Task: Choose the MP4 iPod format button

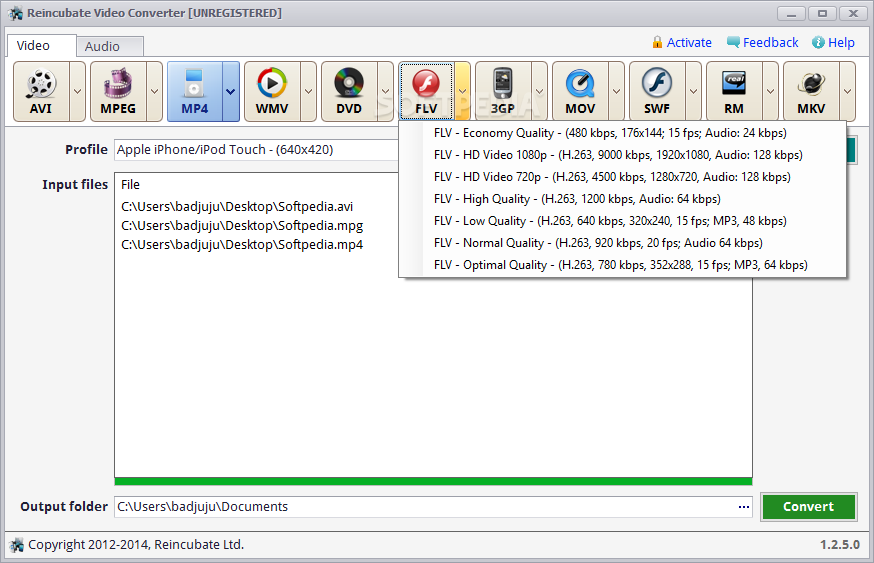Action: pos(195,91)
